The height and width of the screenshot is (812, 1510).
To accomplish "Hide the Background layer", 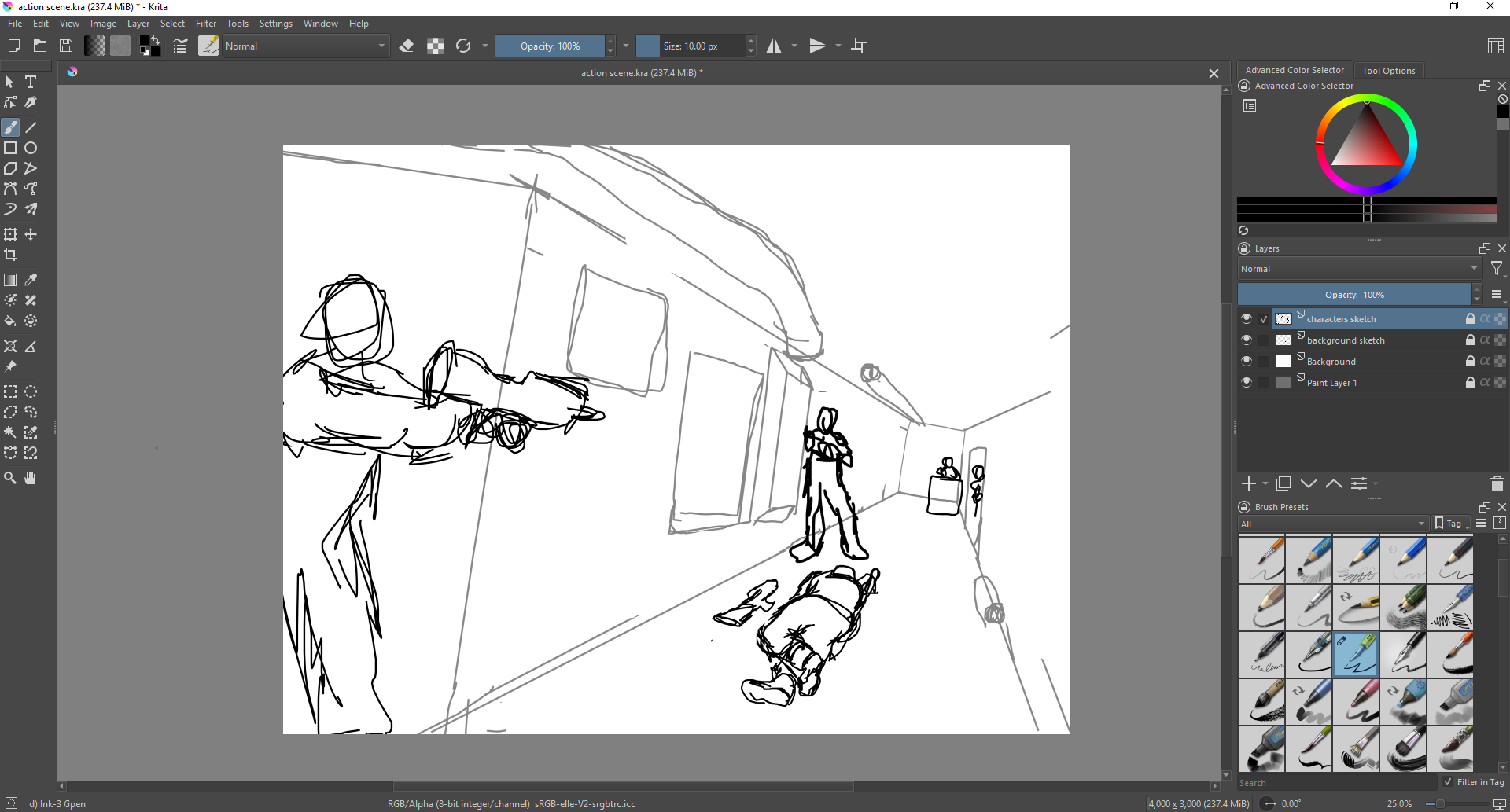I will tap(1247, 361).
